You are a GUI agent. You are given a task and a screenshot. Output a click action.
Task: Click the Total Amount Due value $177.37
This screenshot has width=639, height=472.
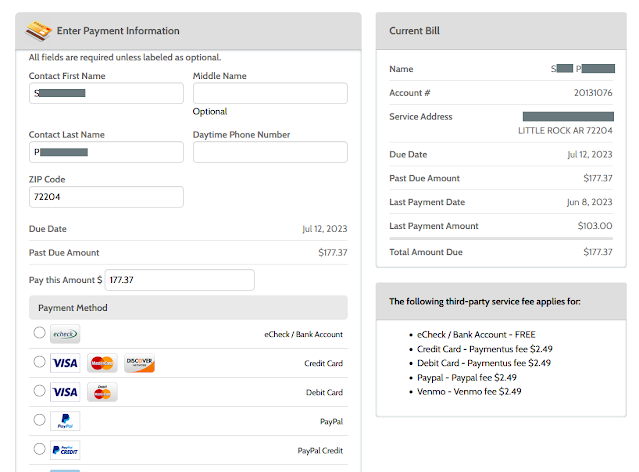pos(598,252)
